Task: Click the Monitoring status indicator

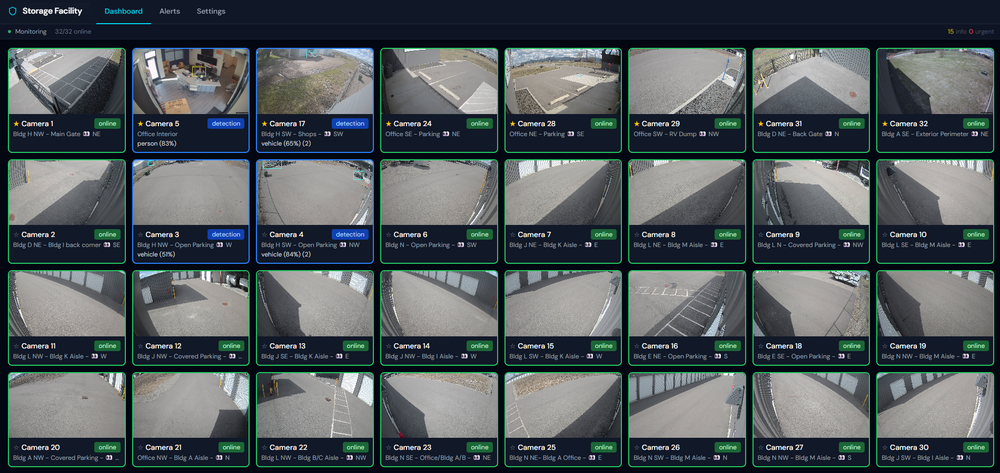Action: pos(27,31)
